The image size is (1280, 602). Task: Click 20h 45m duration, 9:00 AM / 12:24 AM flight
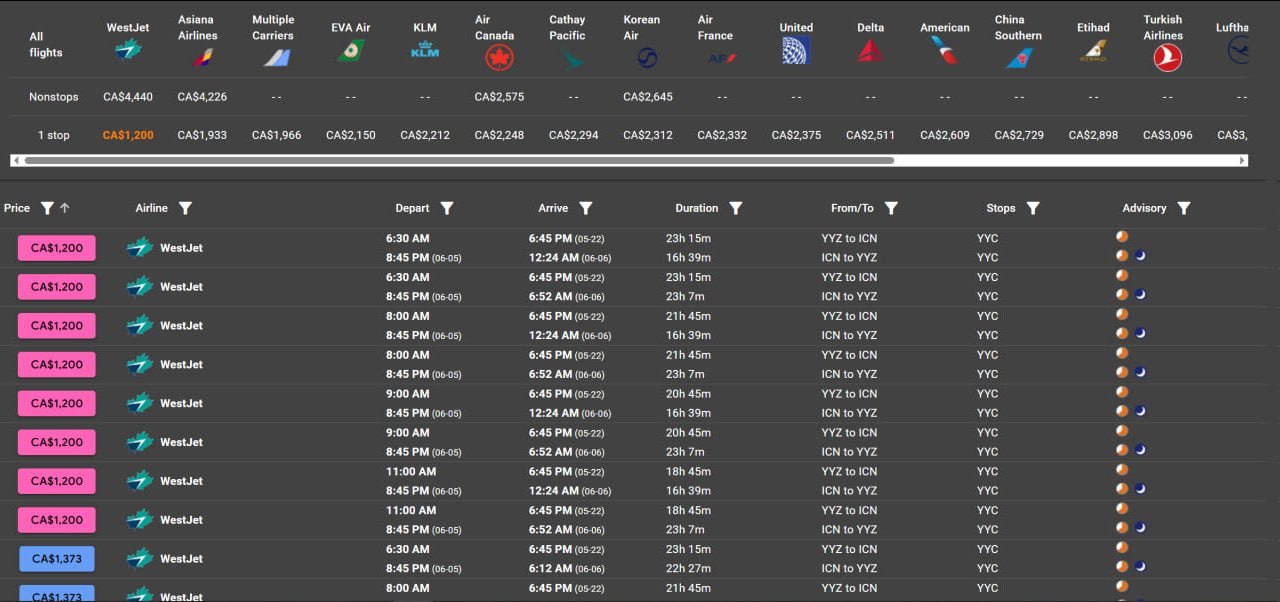688,394
